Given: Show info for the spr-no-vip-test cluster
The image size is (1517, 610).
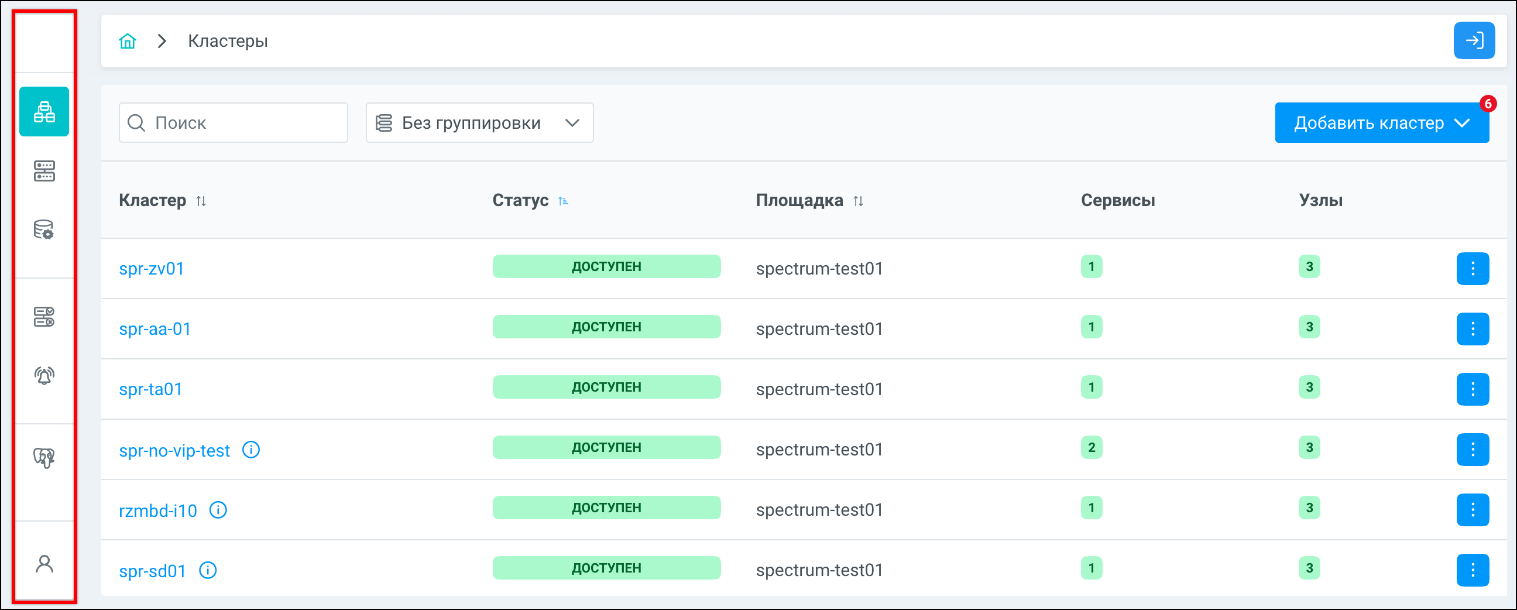Looking at the screenshot, I should (252, 450).
